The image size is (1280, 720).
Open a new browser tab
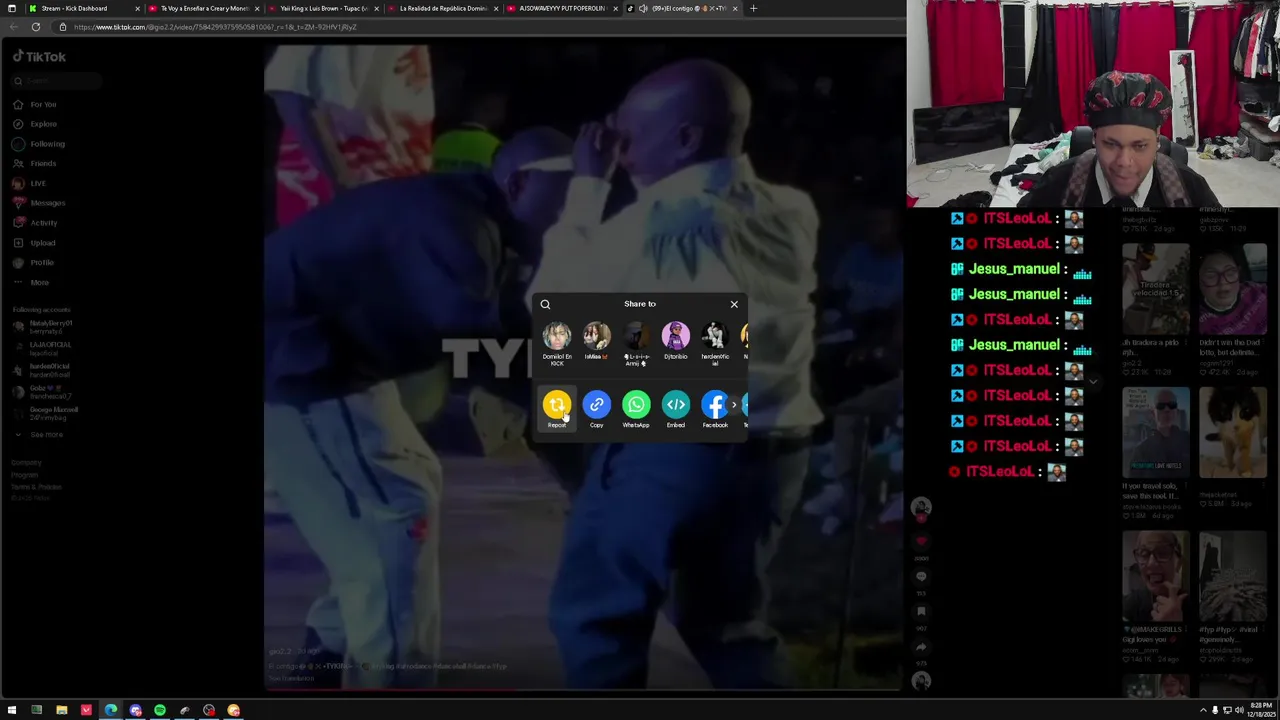(x=753, y=8)
